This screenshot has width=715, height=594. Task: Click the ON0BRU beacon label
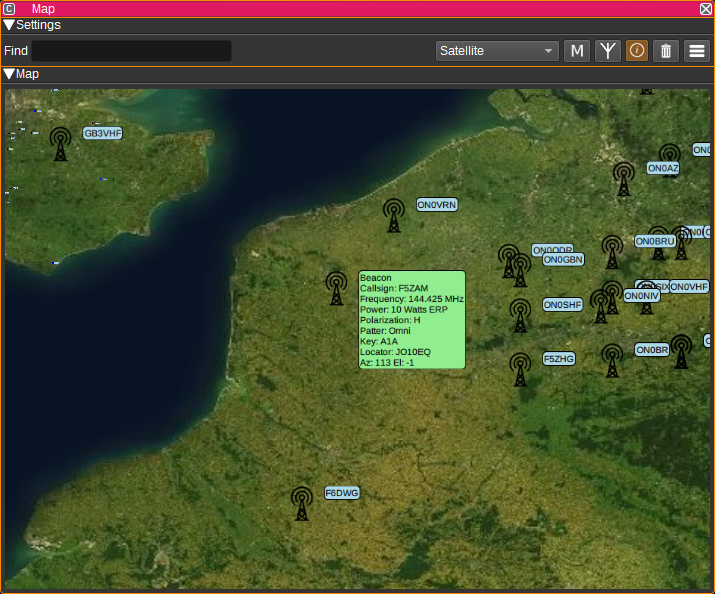click(655, 242)
